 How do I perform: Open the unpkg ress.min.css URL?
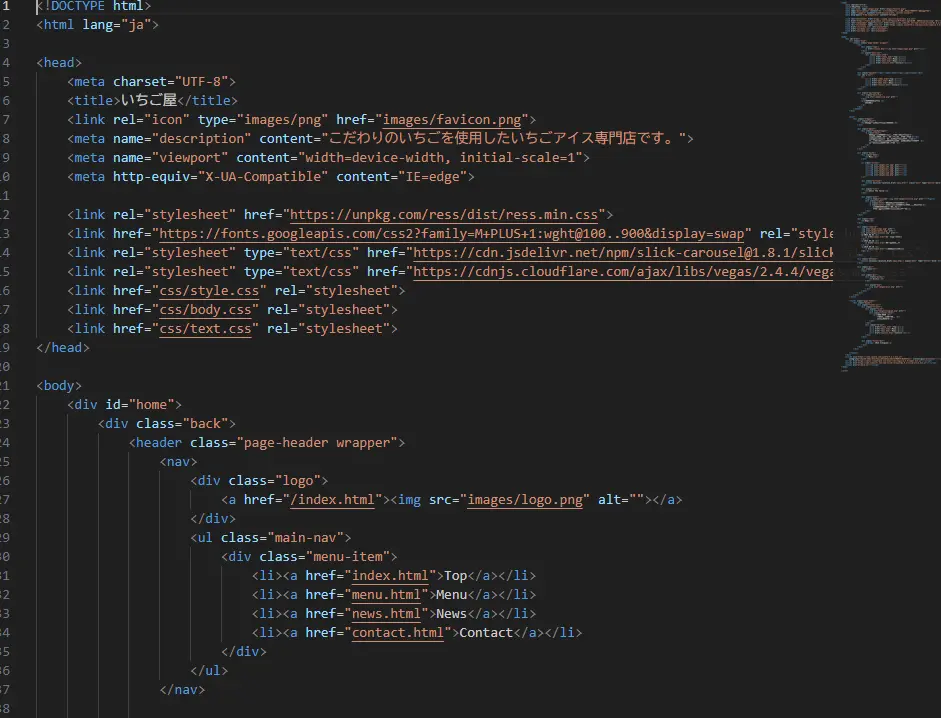tap(448, 214)
